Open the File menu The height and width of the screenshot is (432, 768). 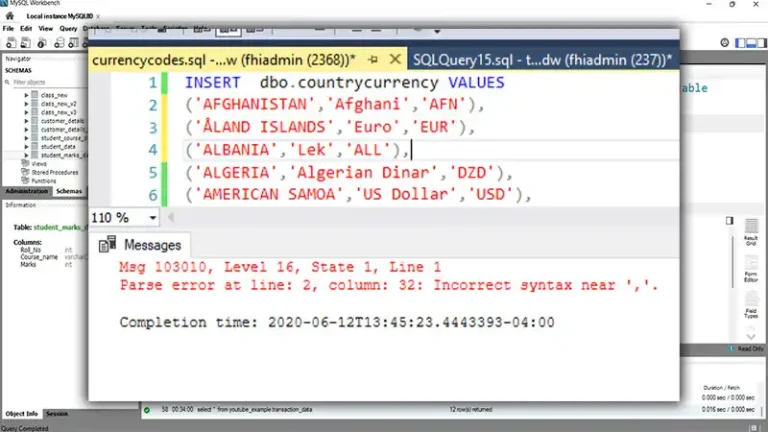click(x=8, y=28)
